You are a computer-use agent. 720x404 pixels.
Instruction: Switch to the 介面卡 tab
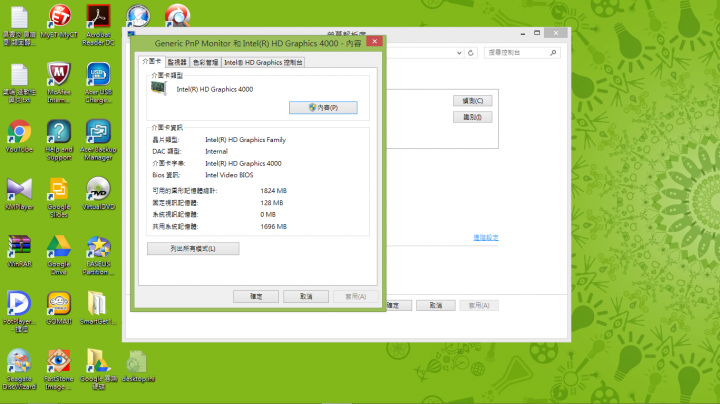(152, 62)
